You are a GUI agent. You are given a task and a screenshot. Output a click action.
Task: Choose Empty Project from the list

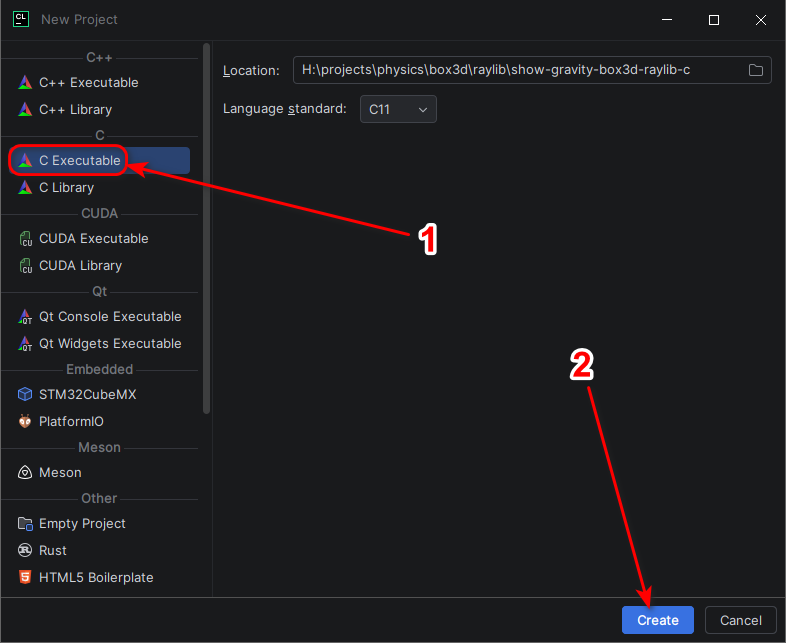[x=99, y=524]
